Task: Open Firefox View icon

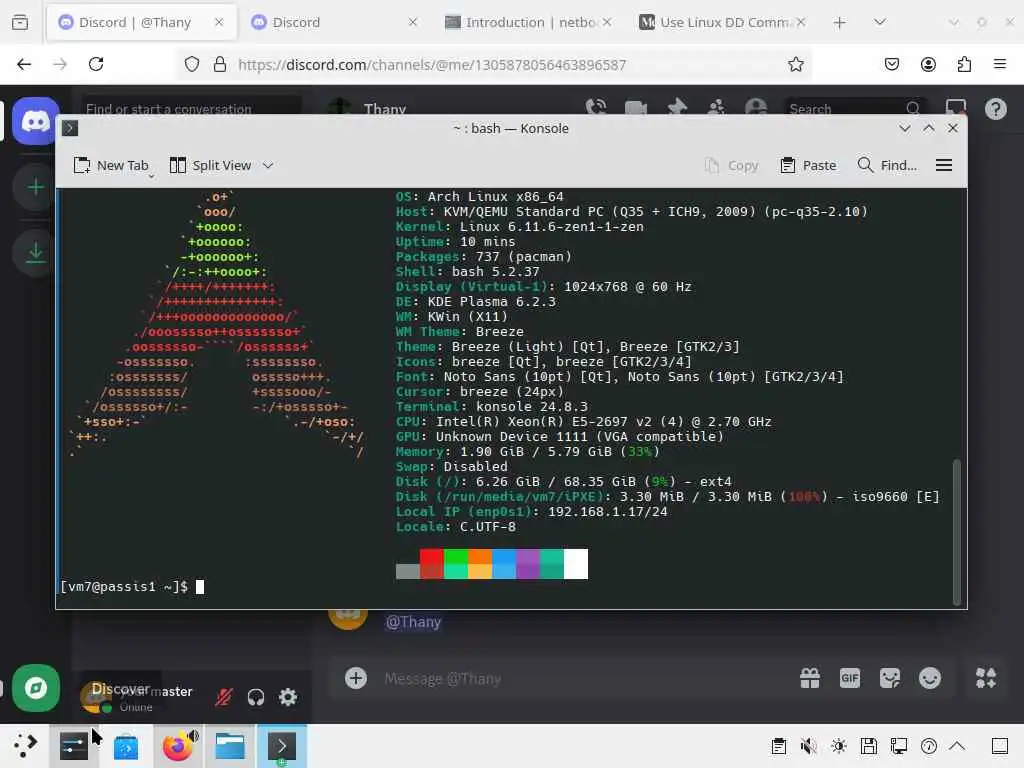Action: pos(20,22)
